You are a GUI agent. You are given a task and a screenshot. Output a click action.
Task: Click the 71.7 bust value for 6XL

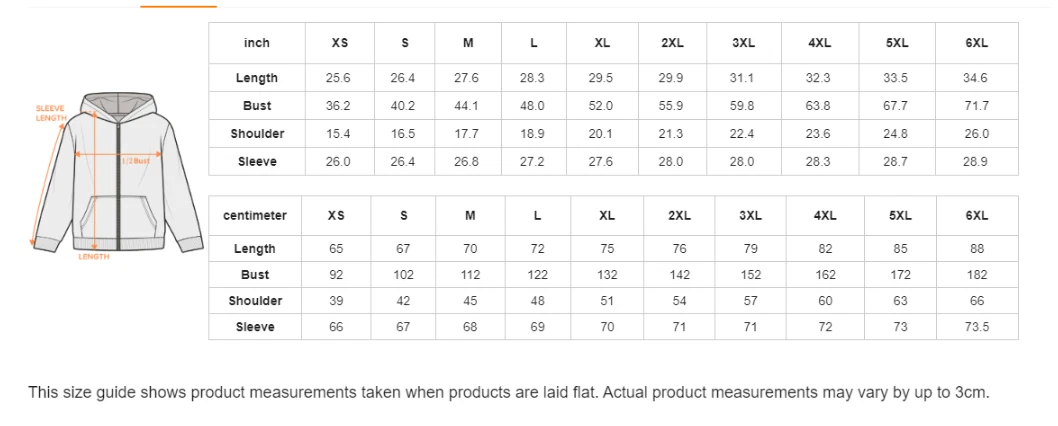(976, 106)
